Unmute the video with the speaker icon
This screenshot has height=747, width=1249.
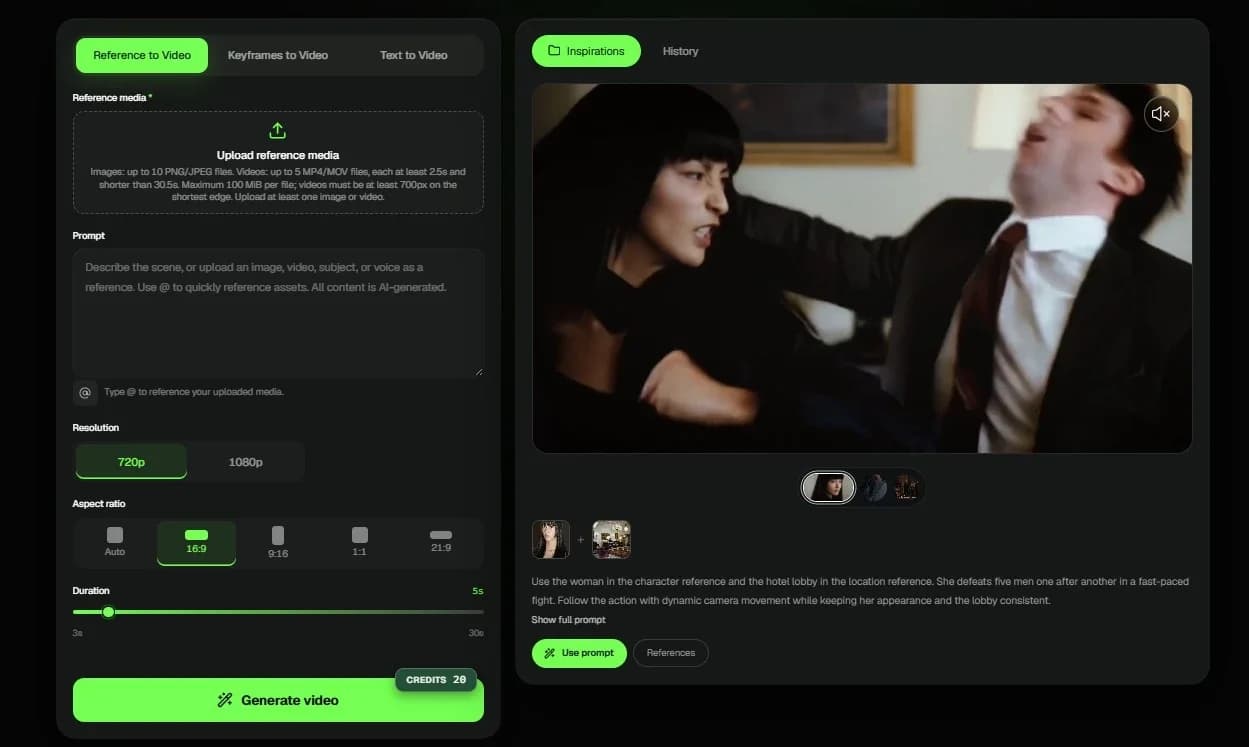pyautogui.click(x=1161, y=114)
